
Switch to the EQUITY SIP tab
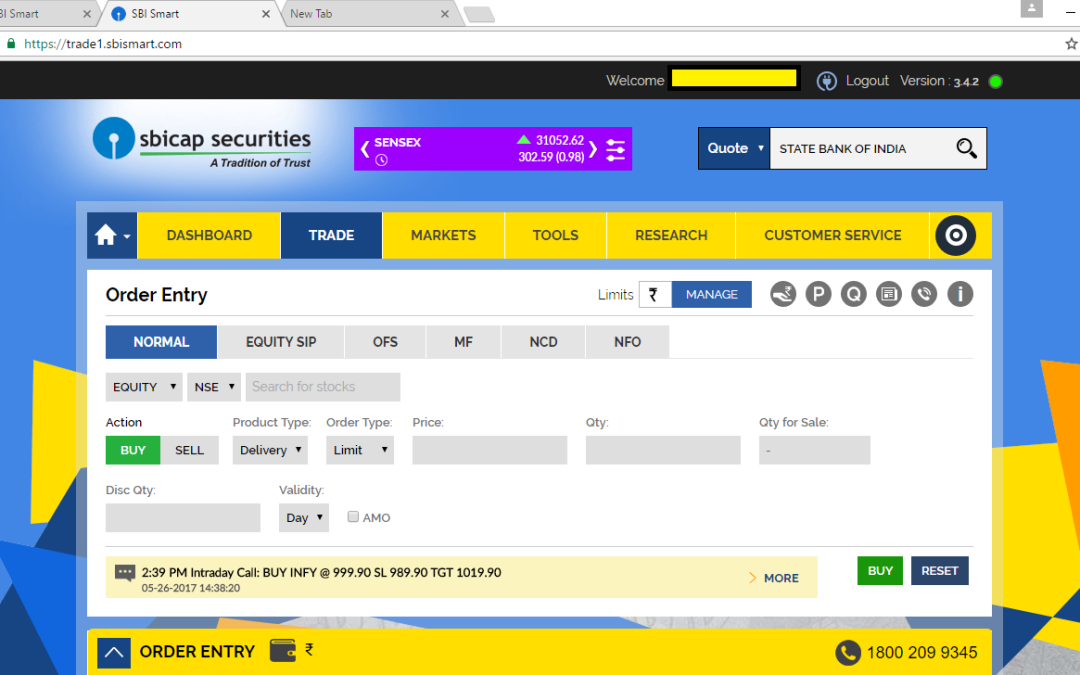click(x=281, y=342)
